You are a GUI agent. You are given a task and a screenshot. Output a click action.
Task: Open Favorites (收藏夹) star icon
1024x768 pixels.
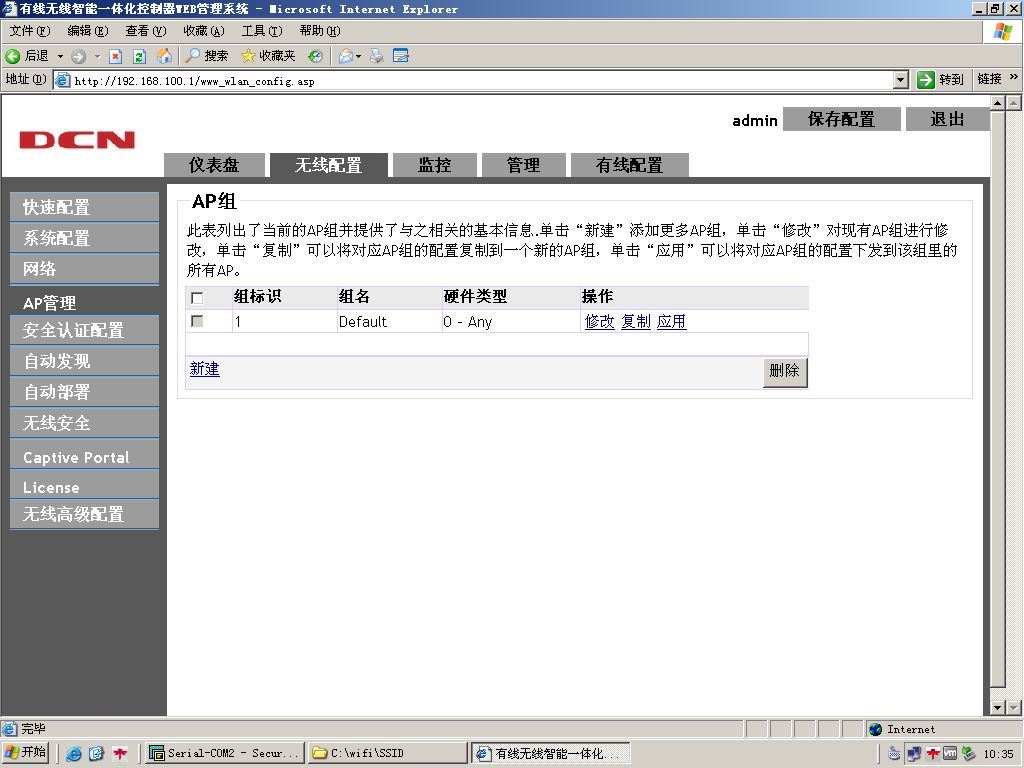point(248,56)
